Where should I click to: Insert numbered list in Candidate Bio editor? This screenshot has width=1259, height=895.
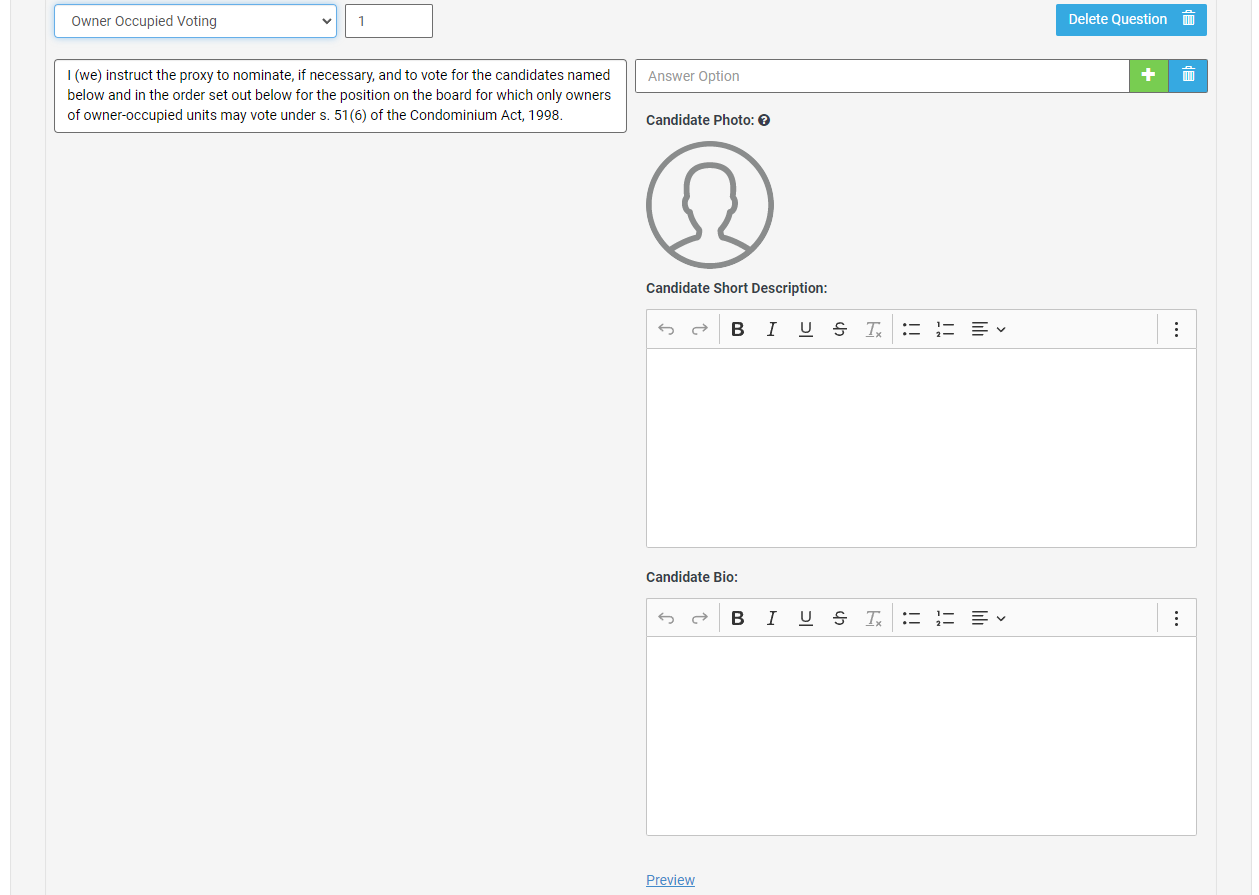(945, 618)
